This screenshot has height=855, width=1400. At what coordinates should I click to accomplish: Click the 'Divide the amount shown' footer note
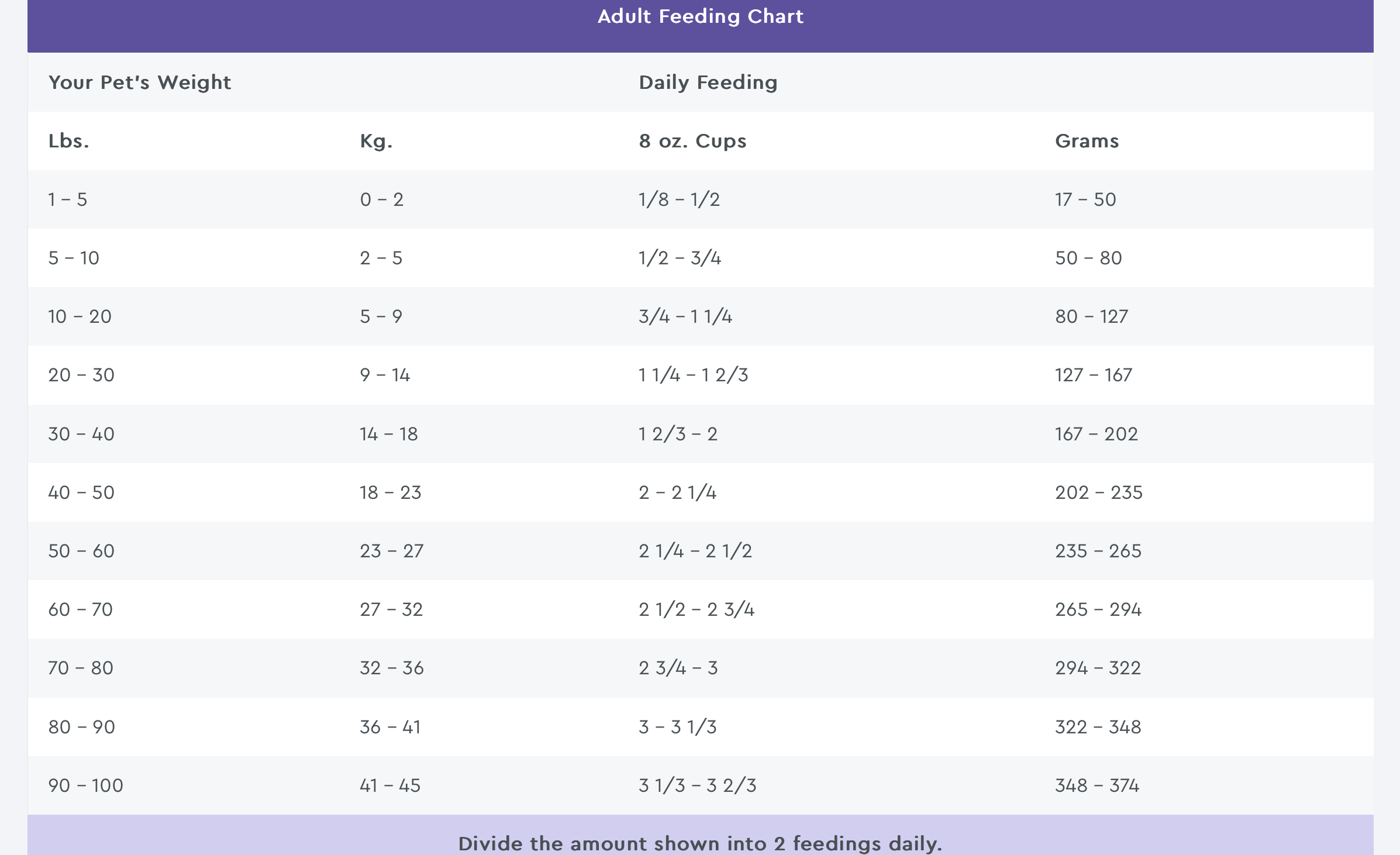pyautogui.click(x=700, y=843)
